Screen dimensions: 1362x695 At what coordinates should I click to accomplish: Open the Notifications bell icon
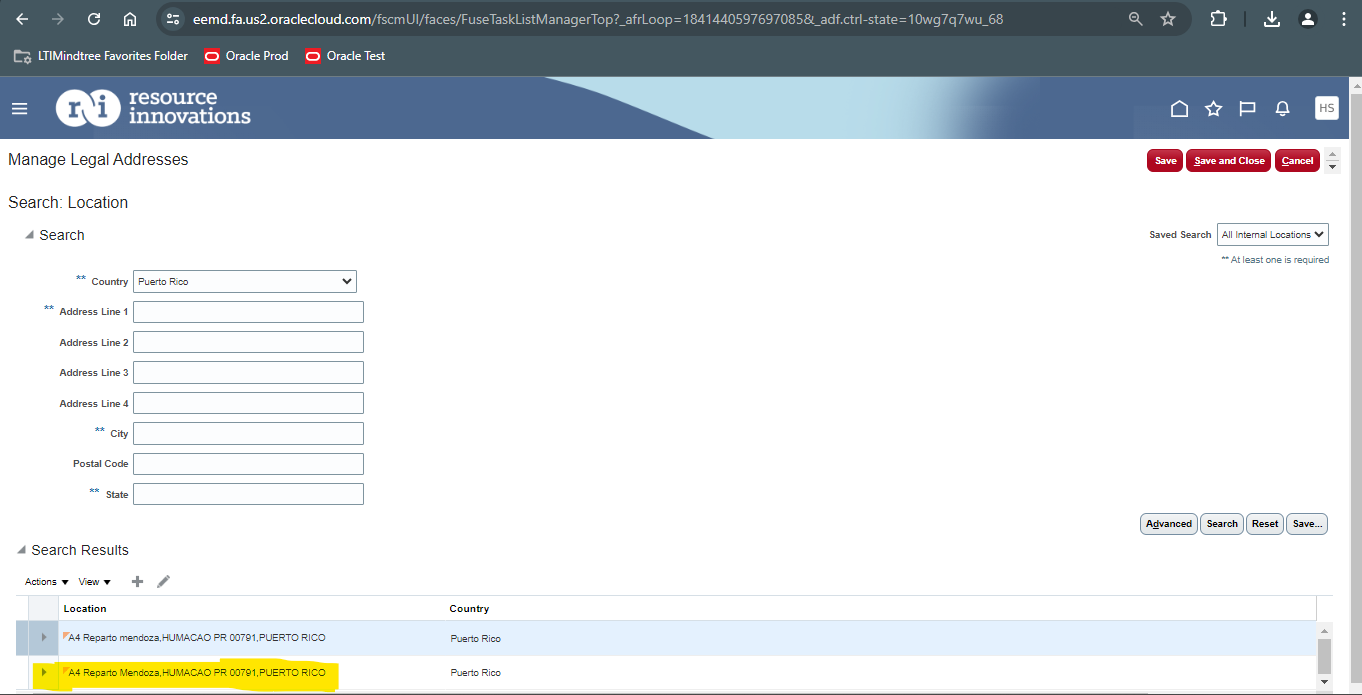[x=1282, y=108]
